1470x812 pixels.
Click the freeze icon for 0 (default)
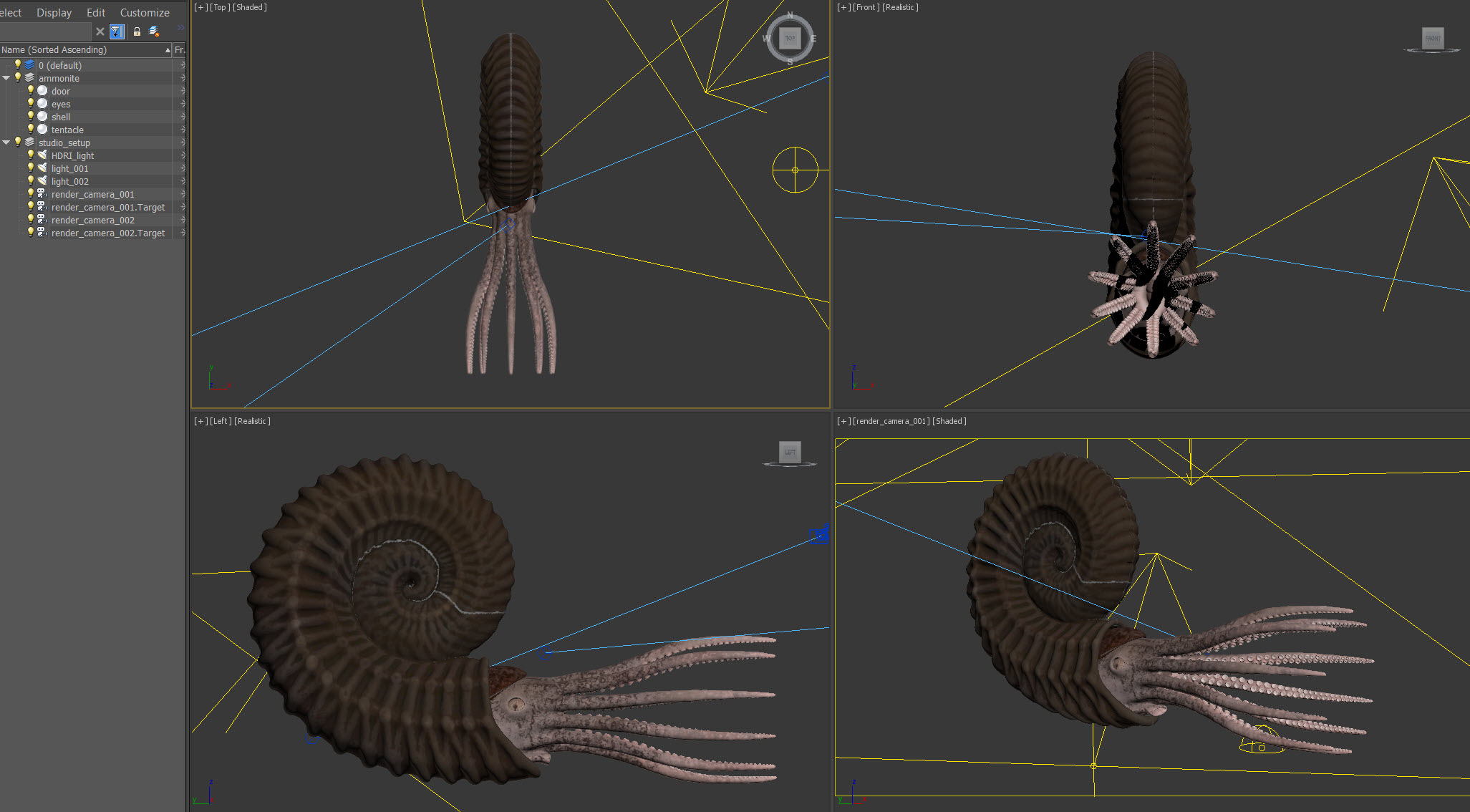coord(182,65)
